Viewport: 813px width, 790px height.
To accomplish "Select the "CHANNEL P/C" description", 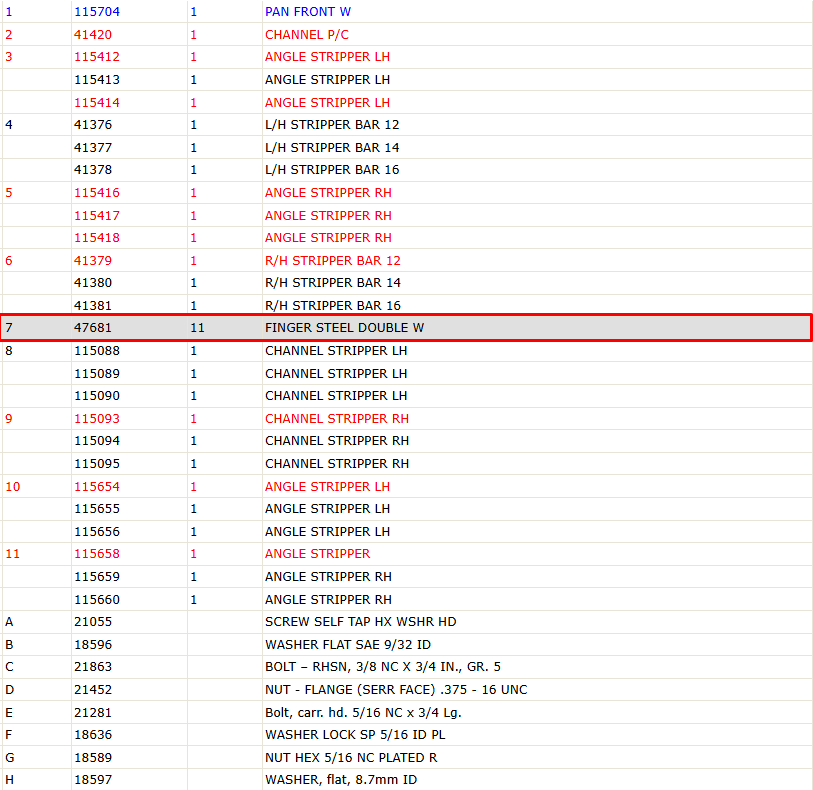I will (x=307, y=35).
